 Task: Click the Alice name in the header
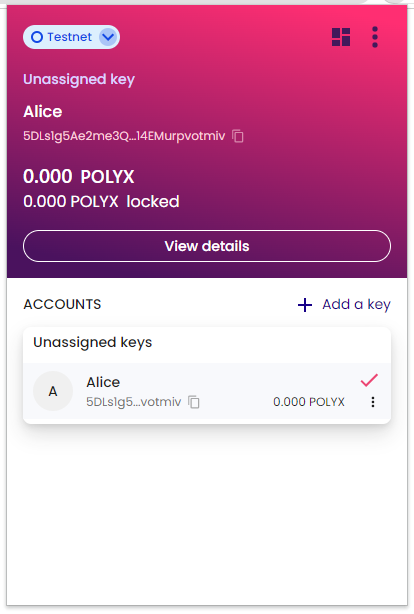click(x=43, y=112)
